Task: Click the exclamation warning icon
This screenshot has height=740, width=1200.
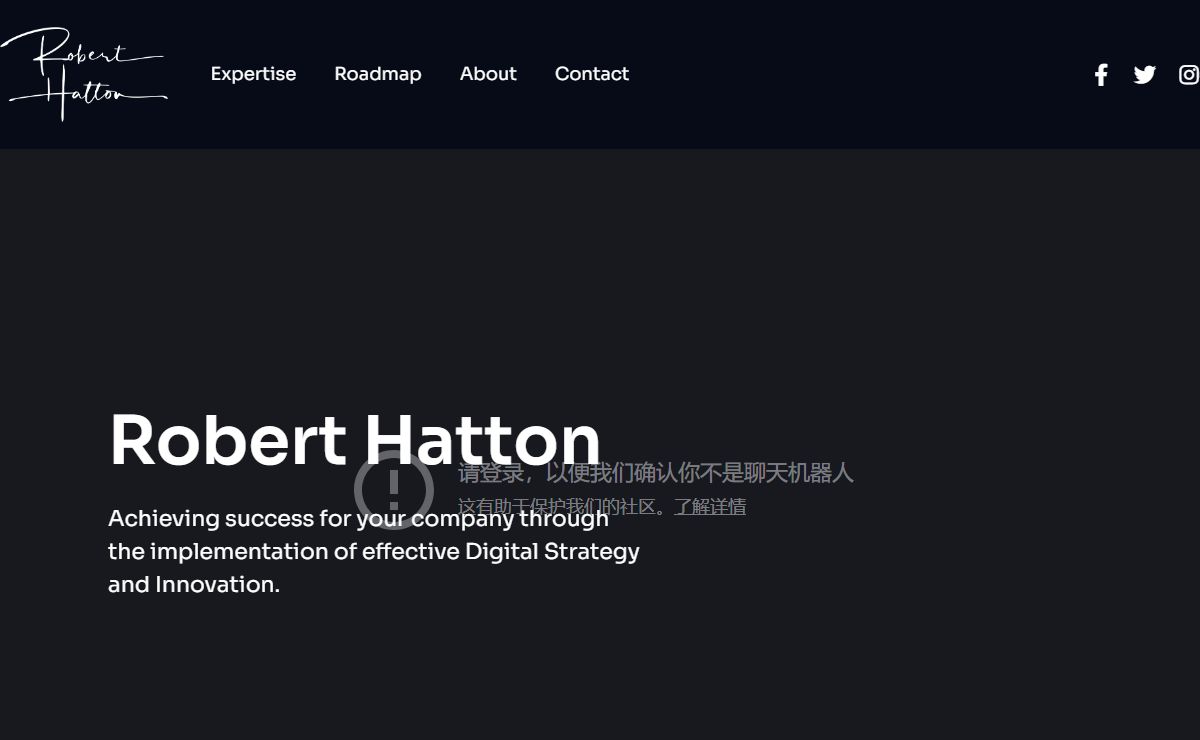Action: (x=394, y=490)
